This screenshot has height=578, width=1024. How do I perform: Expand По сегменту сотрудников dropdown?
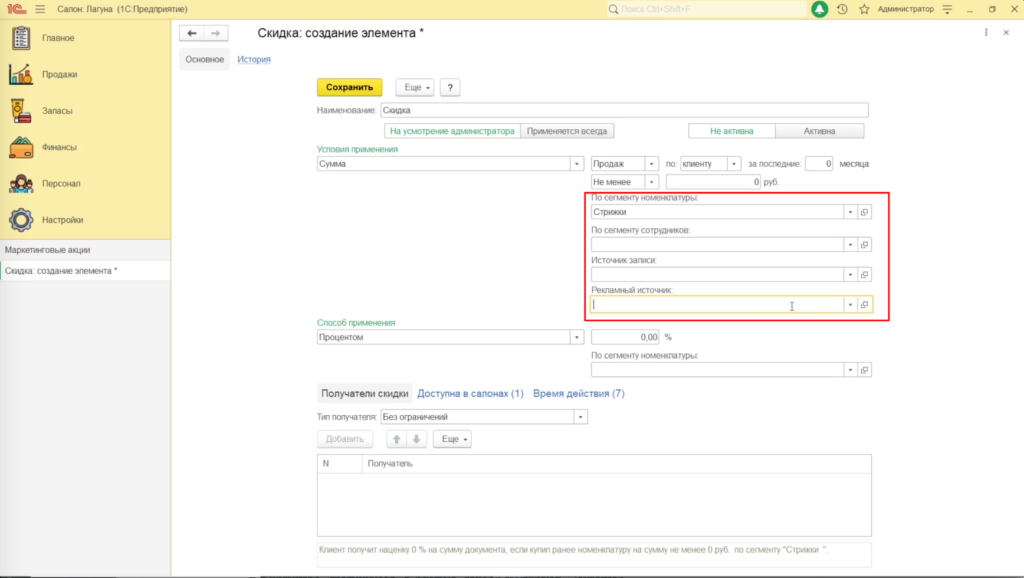pos(850,245)
